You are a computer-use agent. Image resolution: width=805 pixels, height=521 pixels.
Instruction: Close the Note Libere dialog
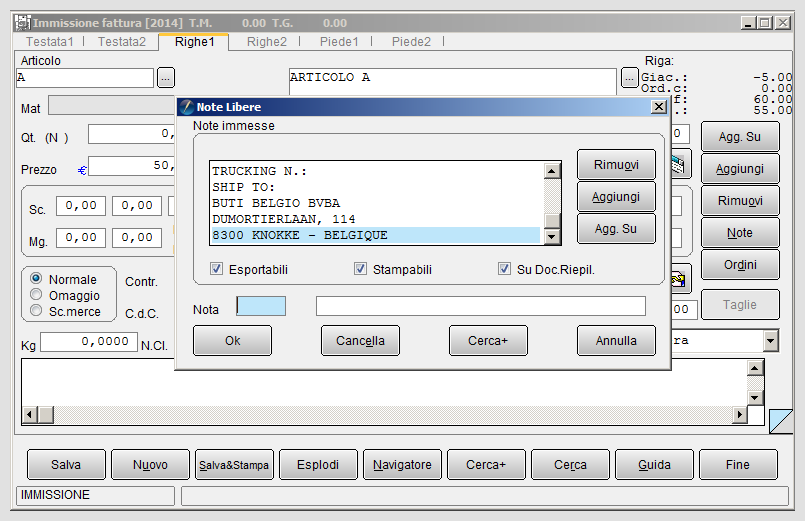point(659,107)
